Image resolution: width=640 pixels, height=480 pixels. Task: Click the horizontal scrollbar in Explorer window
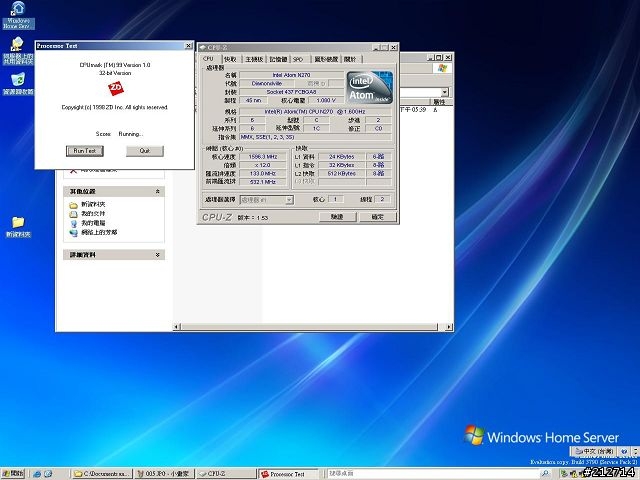310,326
